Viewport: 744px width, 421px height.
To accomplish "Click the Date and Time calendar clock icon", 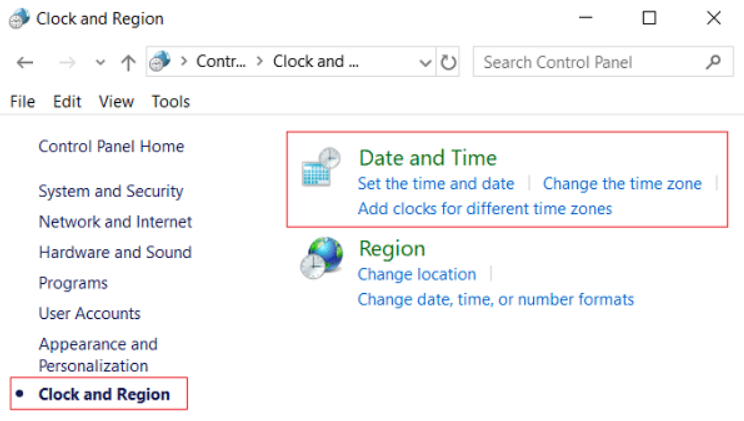I will point(321,169).
